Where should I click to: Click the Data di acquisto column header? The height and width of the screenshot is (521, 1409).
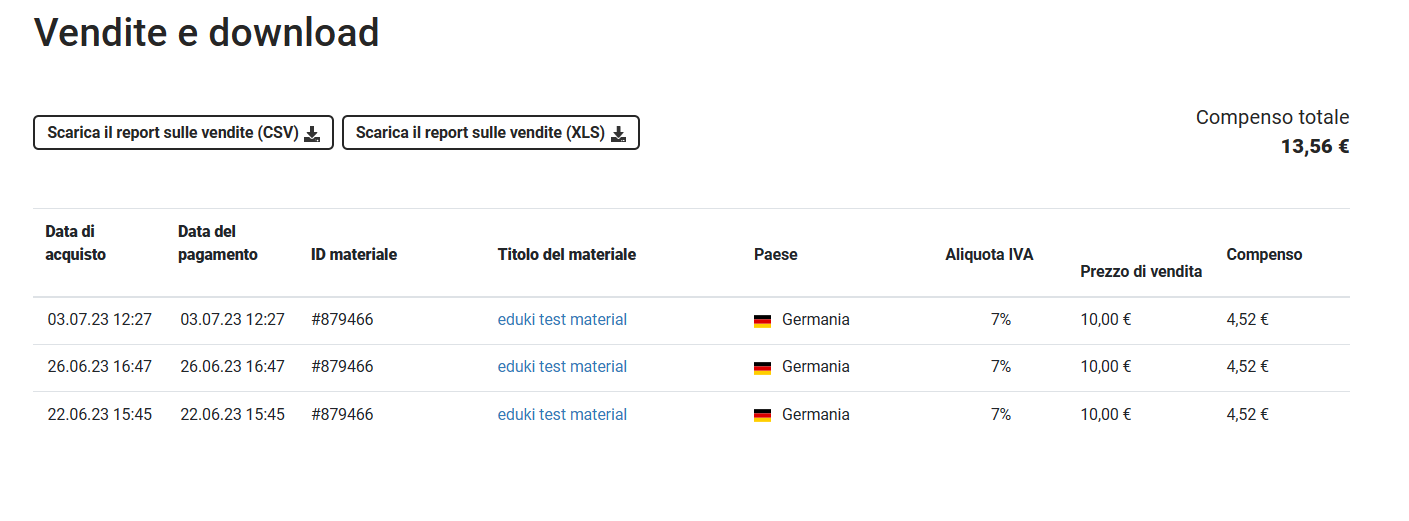[x=76, y=243]
